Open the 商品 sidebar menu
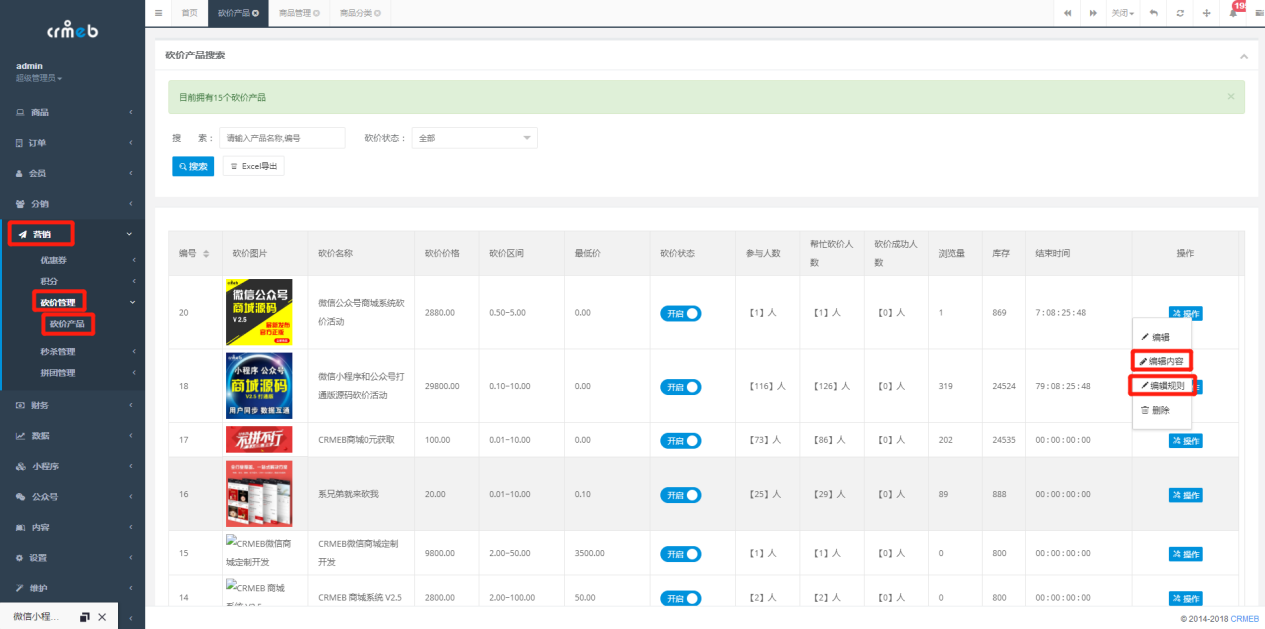The width and height of the screenshot is (1265, 629). pos(72,112)
